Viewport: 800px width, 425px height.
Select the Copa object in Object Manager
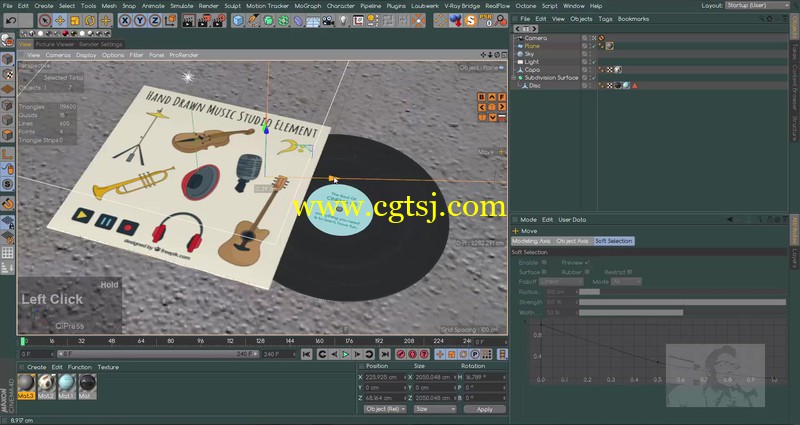tap(532, 69)
